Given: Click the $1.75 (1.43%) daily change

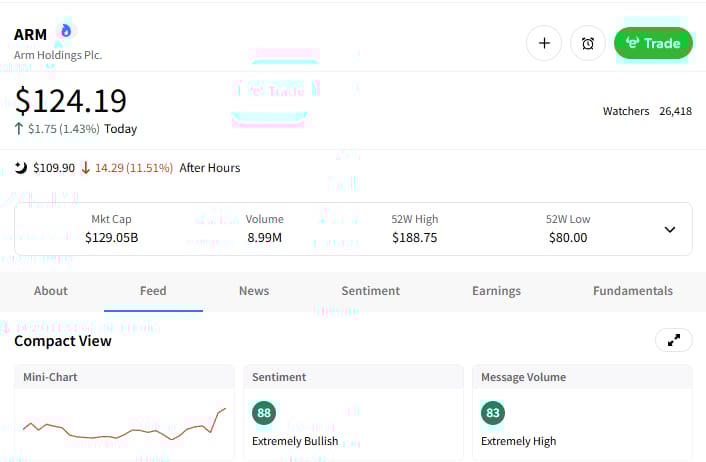Looking at the screenshot, I should 63,129.
